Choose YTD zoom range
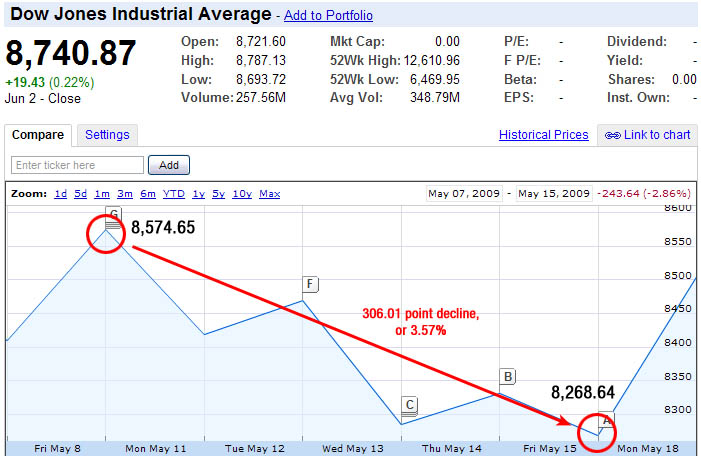 tap(173, 194)
